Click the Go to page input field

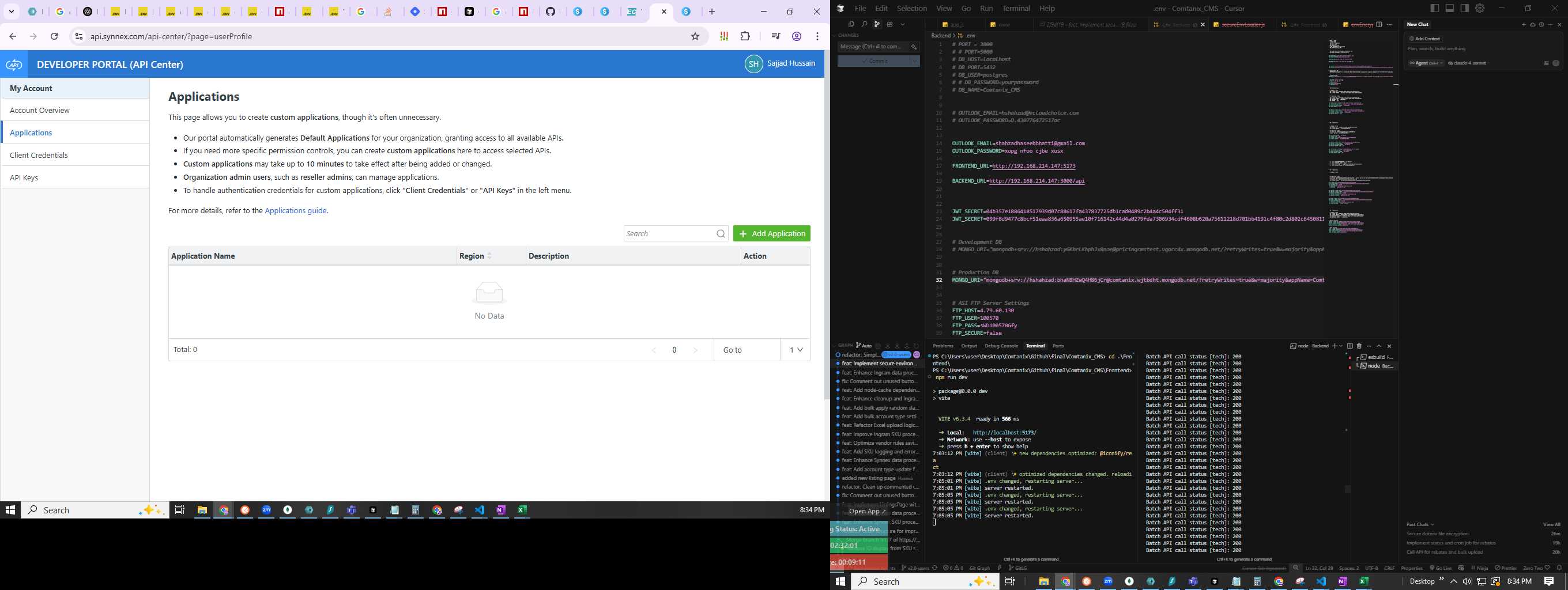(x=747, y=350)
